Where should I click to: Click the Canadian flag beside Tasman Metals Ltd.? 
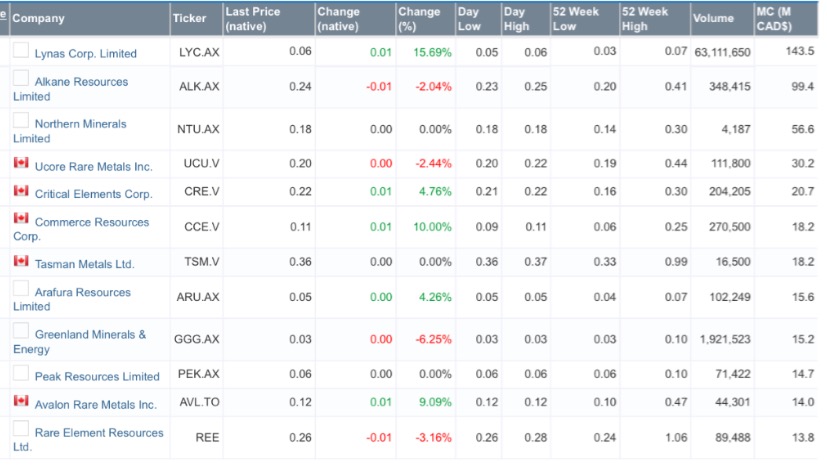point(20,261)
